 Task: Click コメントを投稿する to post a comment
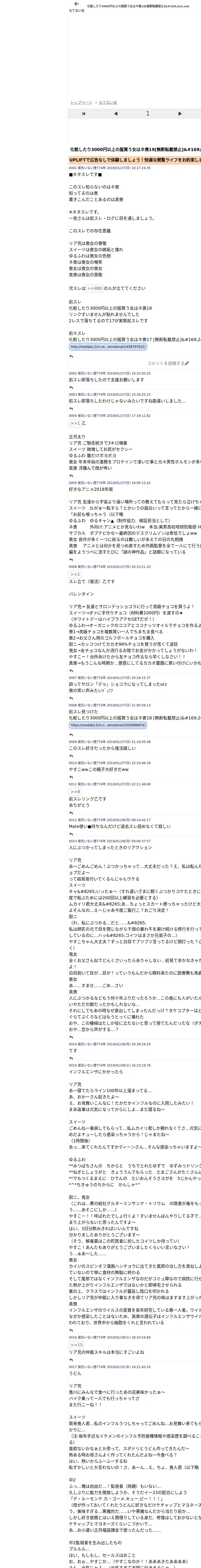point(167,364)
